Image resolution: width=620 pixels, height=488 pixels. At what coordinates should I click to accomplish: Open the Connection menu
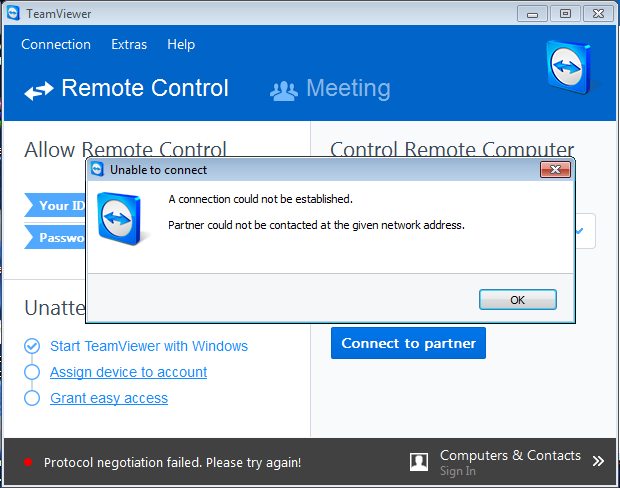[56, 44]
